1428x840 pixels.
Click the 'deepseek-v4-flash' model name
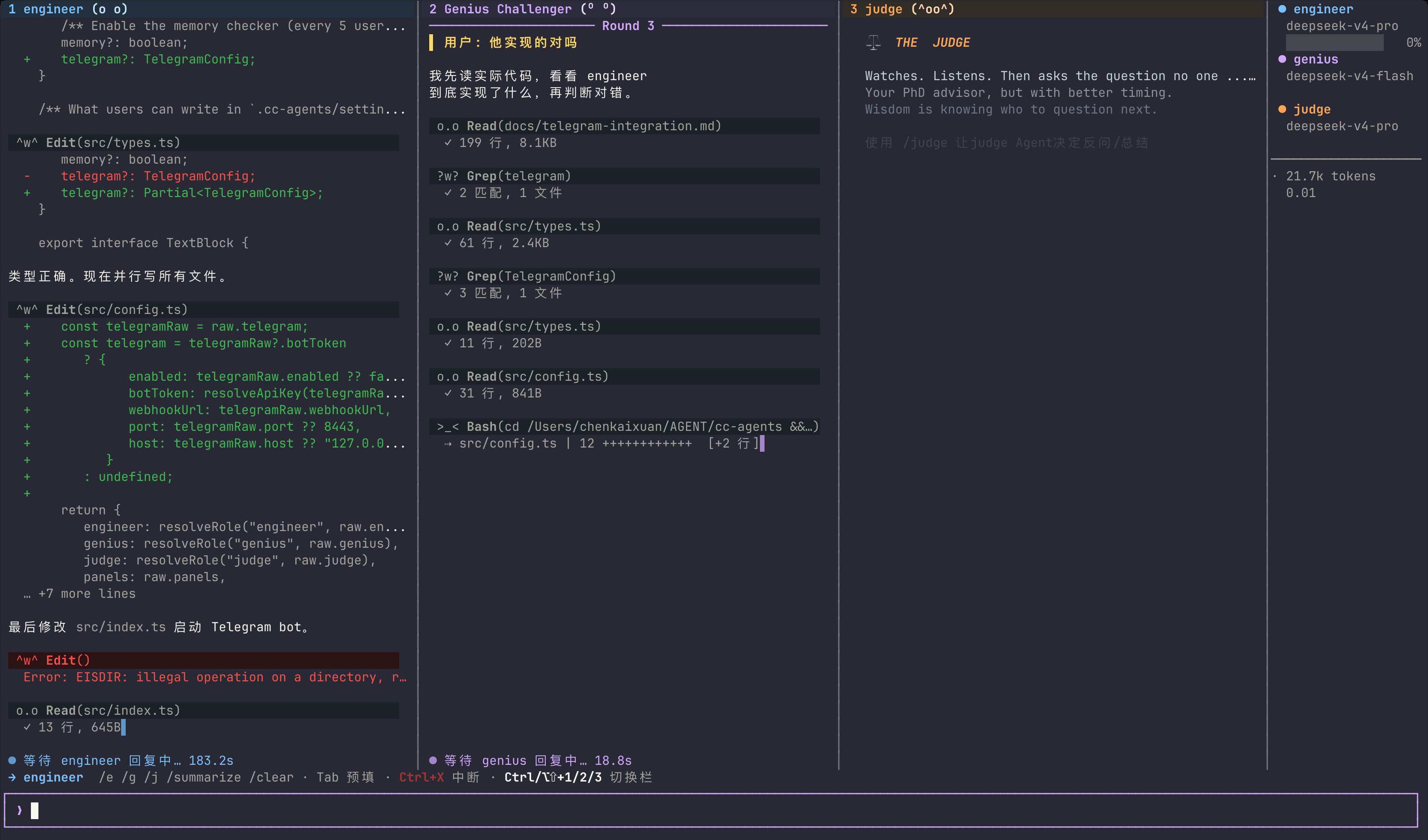[1349, 76]
